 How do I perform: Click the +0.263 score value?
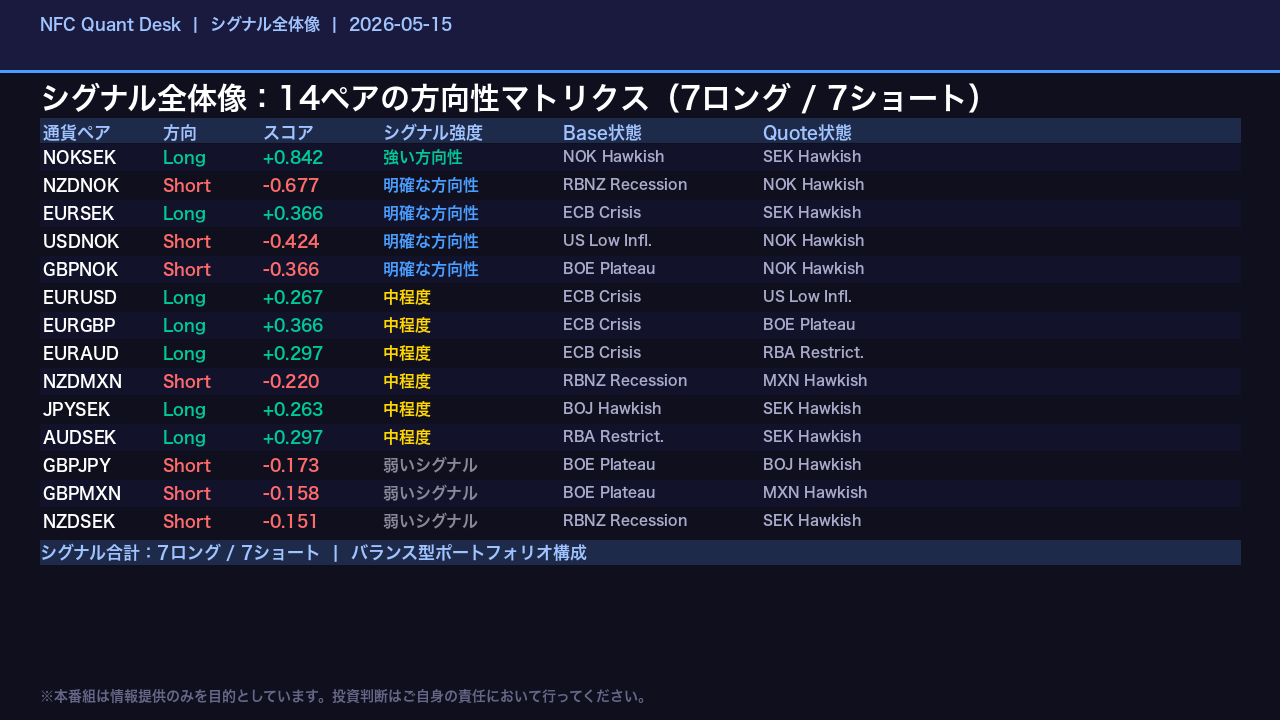coord(293,409)
